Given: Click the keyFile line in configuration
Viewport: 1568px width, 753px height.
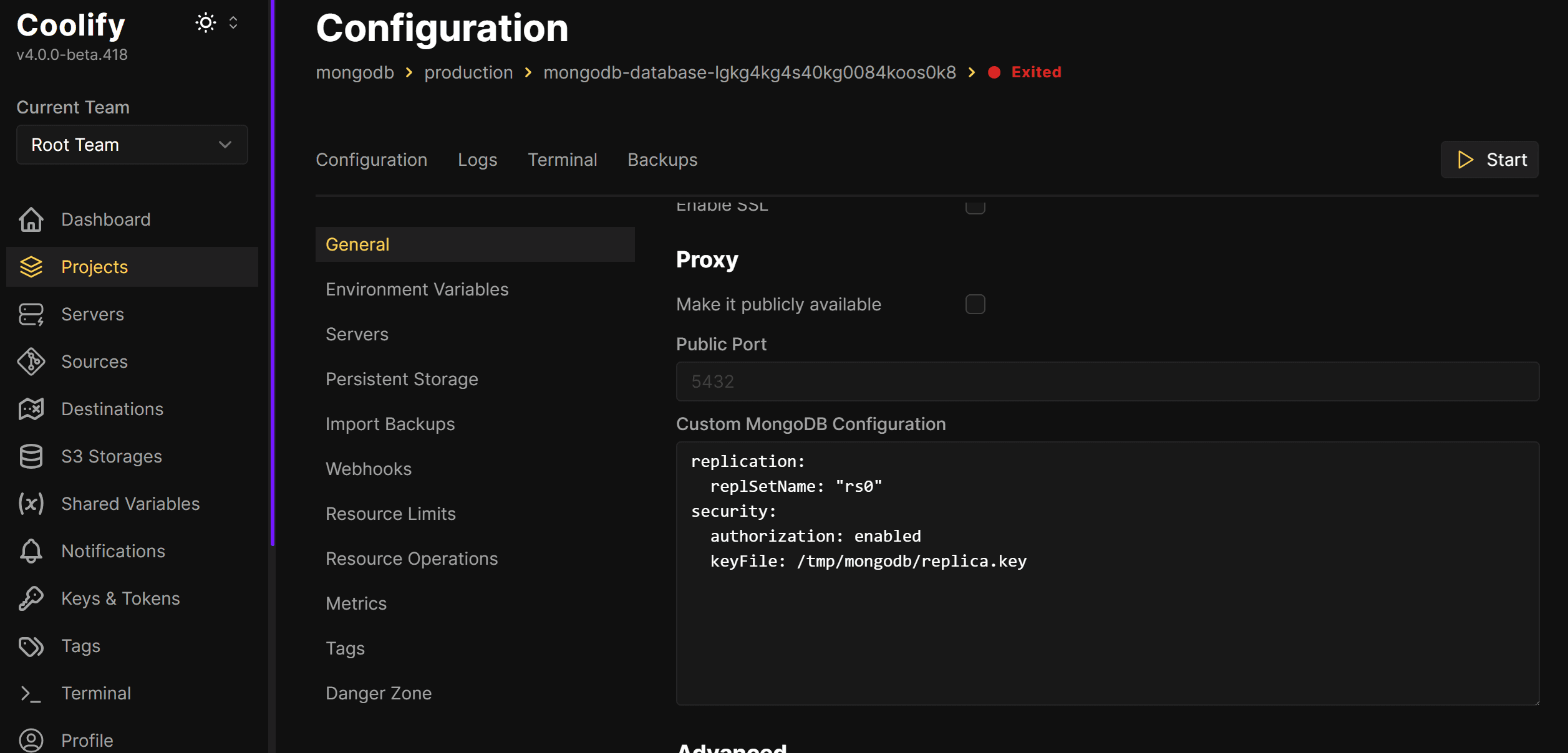Looking at the screenshot, I should point(868,561).
